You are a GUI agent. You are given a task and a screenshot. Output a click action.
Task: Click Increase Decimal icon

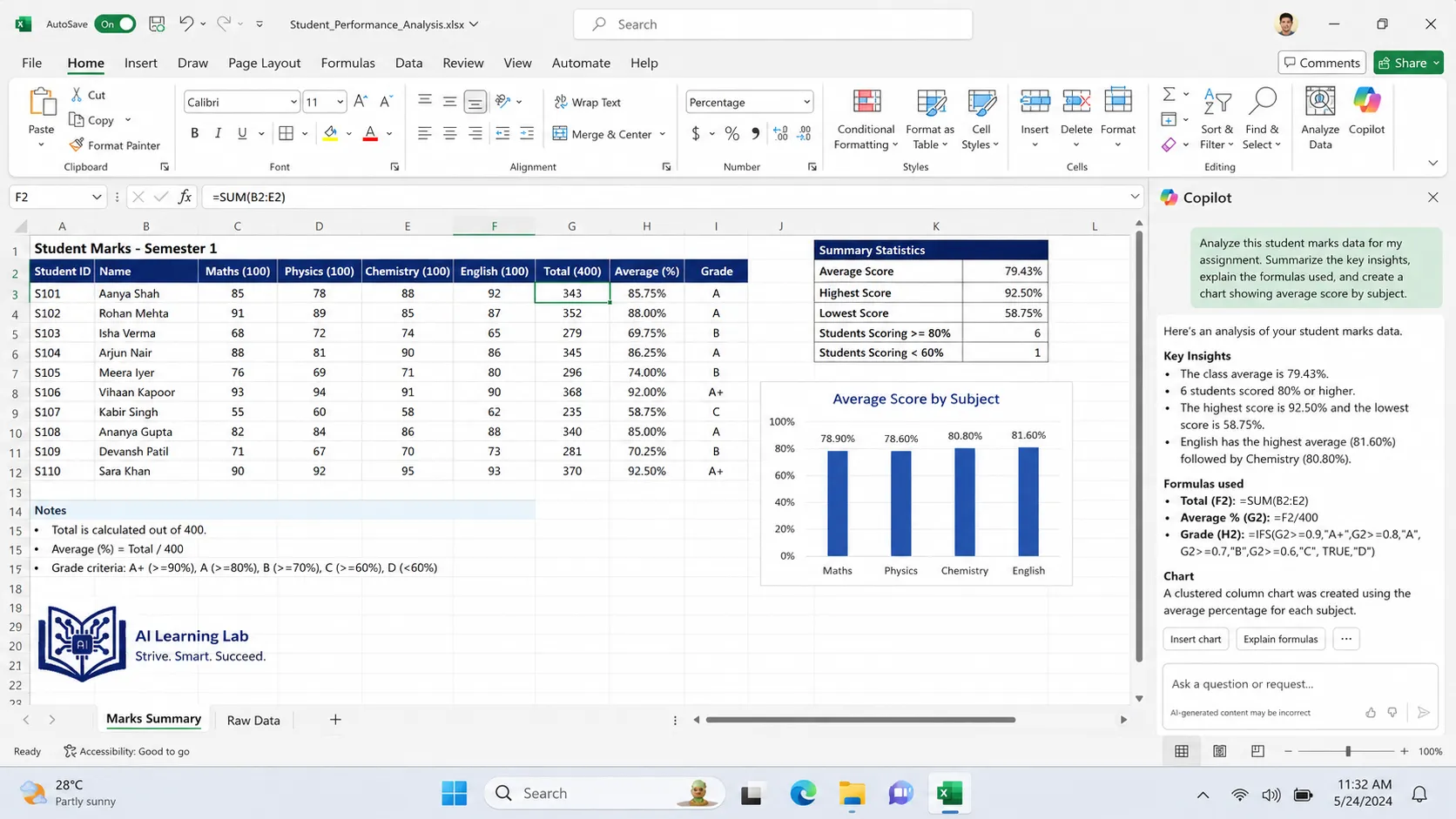[780, 134]
